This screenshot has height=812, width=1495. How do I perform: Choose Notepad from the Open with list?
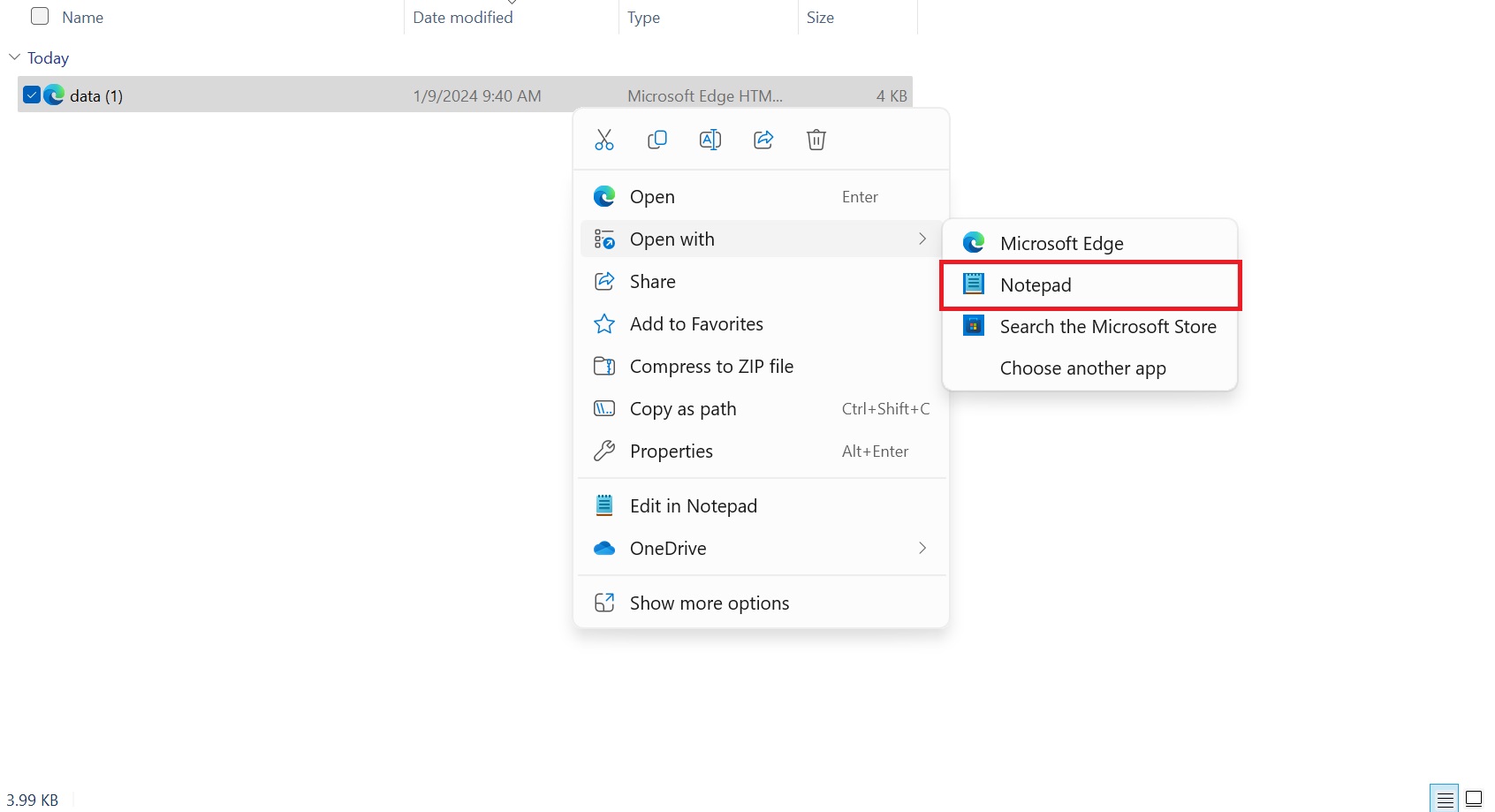[1036, 285]
